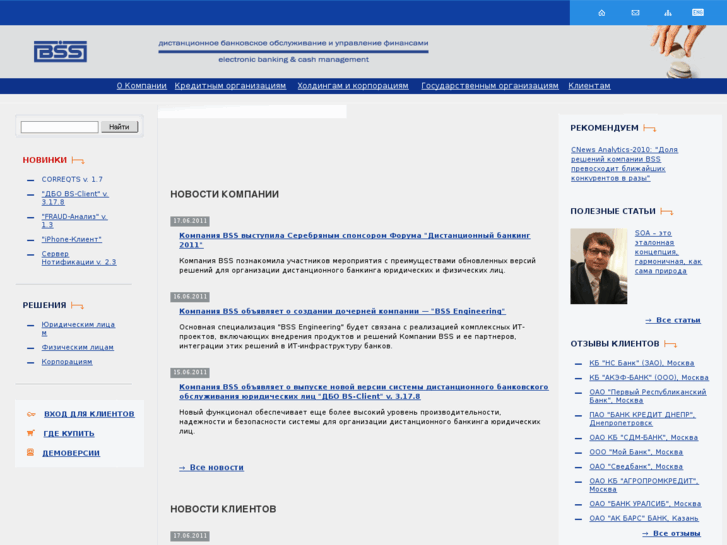727x545 pixels.
Task: Open Первый Республиканский Банк review
Action: click(x=648, y=396)
